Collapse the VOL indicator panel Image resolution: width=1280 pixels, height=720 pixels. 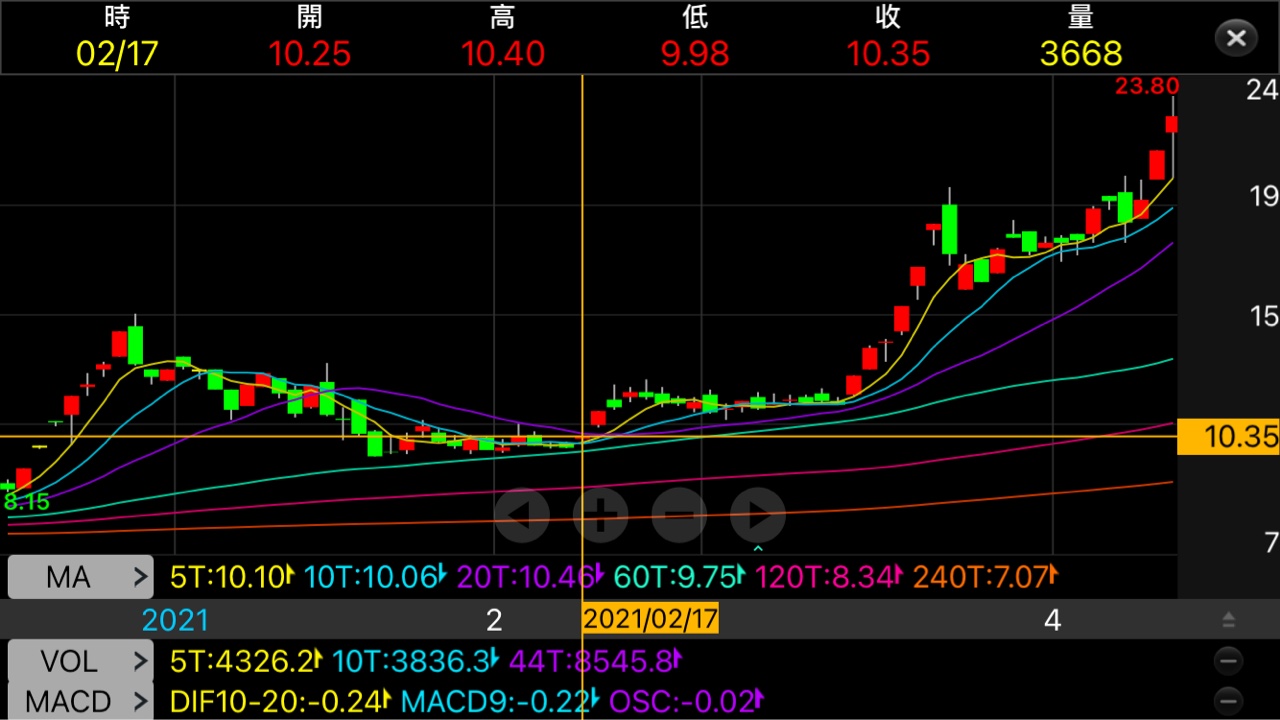pyautogui.click(x=1228, y=661)
